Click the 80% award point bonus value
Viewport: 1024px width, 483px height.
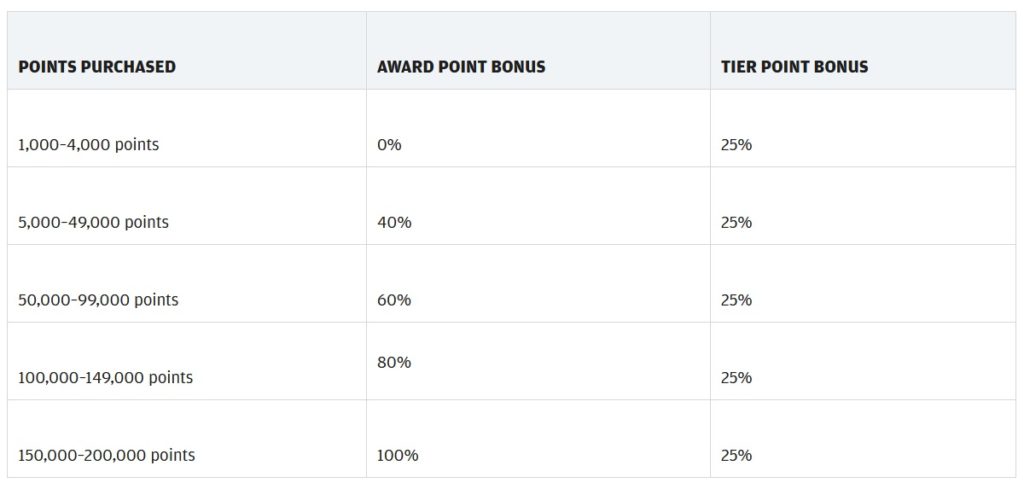[x=394, y=362]
